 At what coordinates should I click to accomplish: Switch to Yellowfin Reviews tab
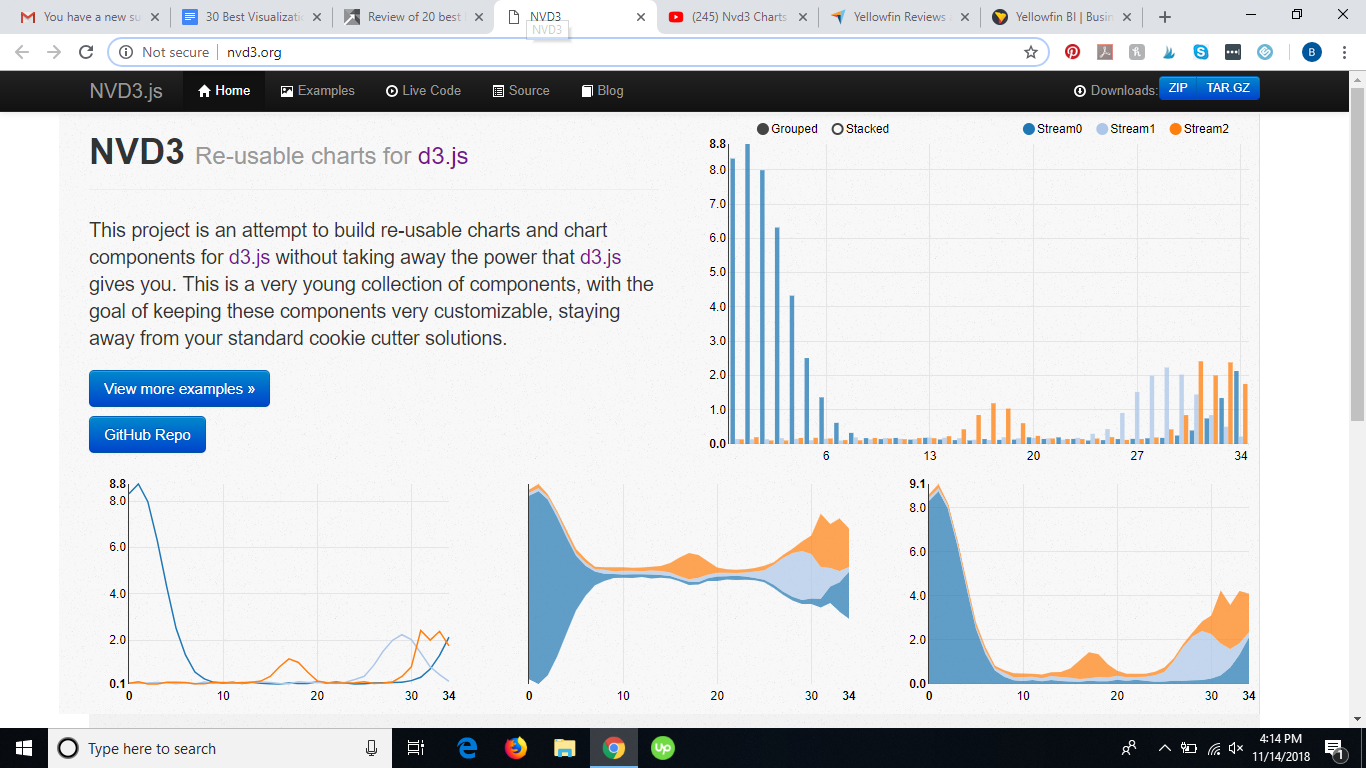click(900, 17)
